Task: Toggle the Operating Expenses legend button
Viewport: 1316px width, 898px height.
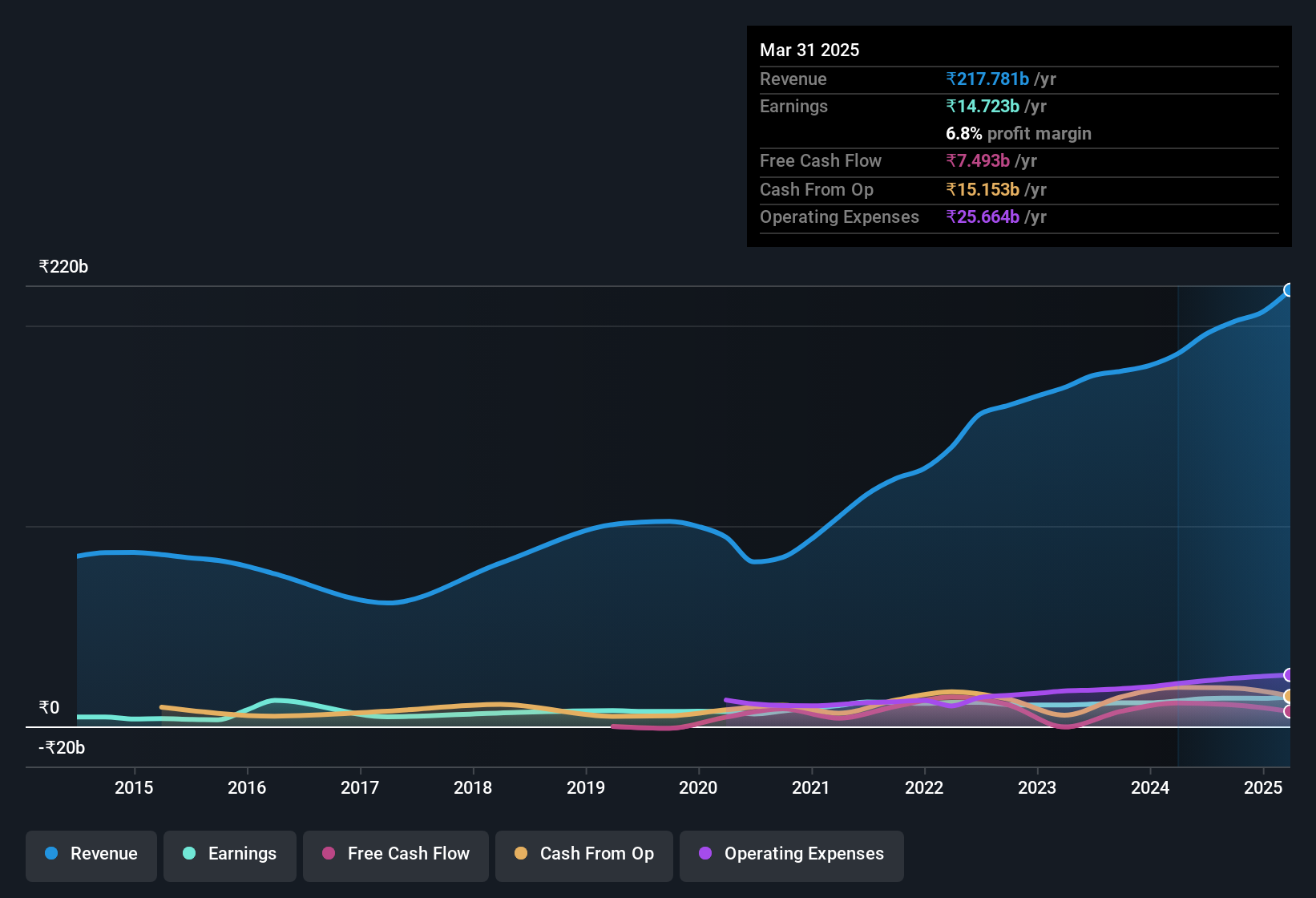Action: tap(792, 856)
